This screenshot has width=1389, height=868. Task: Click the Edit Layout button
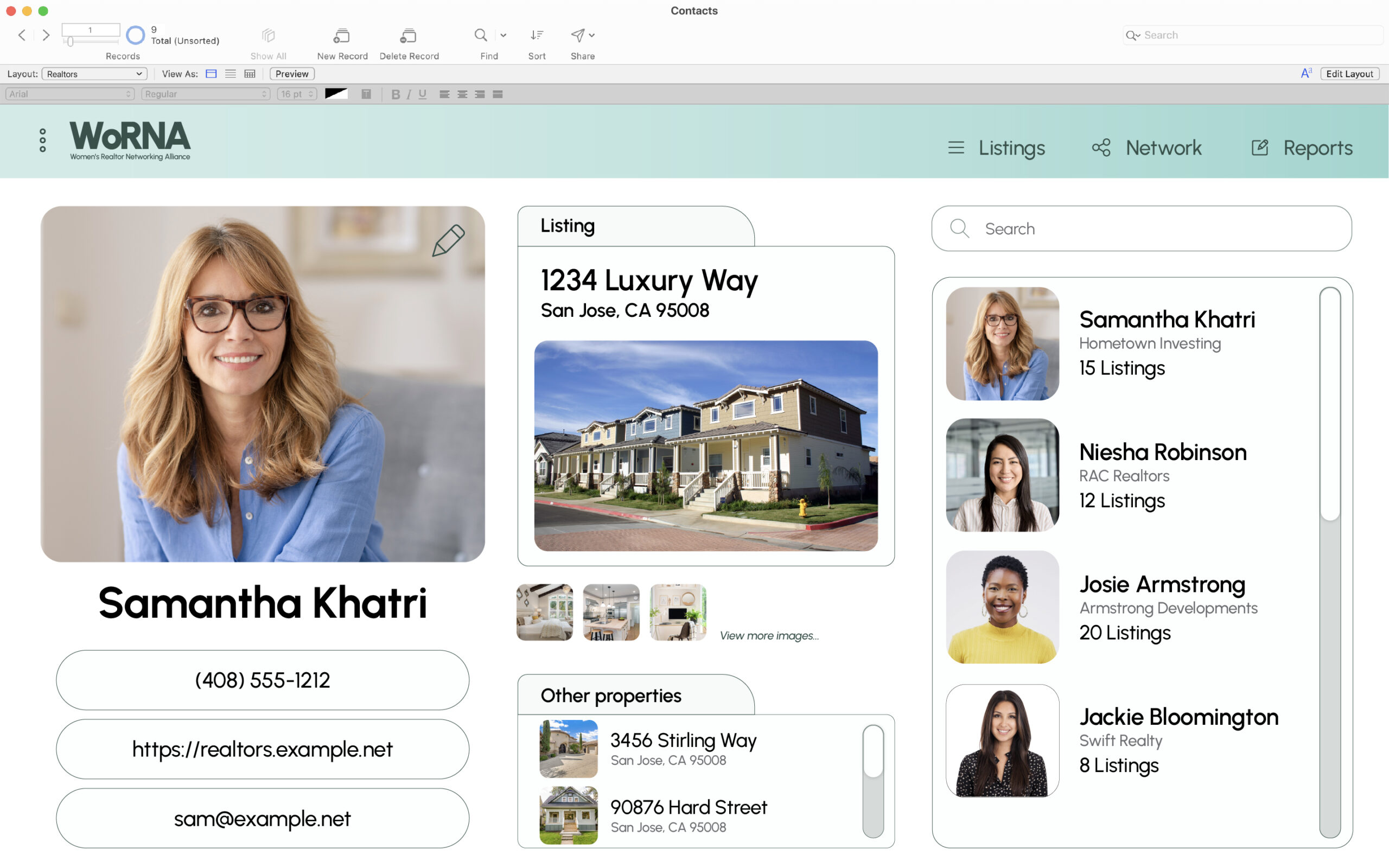pos(1349,73)
